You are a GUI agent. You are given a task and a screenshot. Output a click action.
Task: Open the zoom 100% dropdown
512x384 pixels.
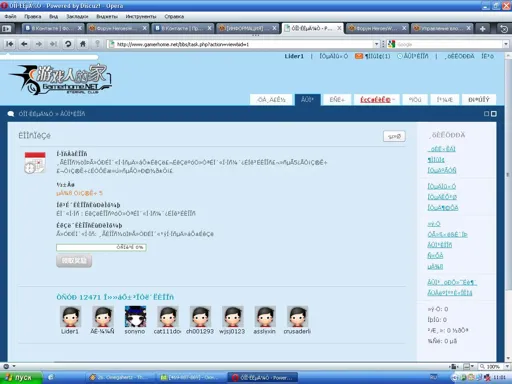point(507,366)
